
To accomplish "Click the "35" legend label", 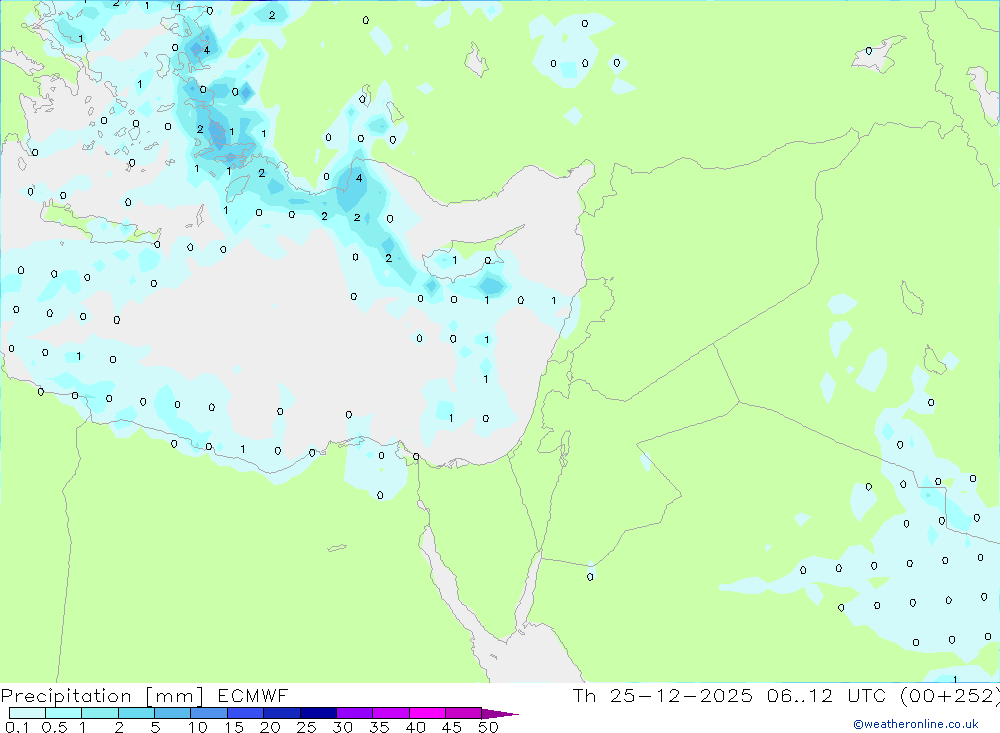I will [x=379, y=727].
